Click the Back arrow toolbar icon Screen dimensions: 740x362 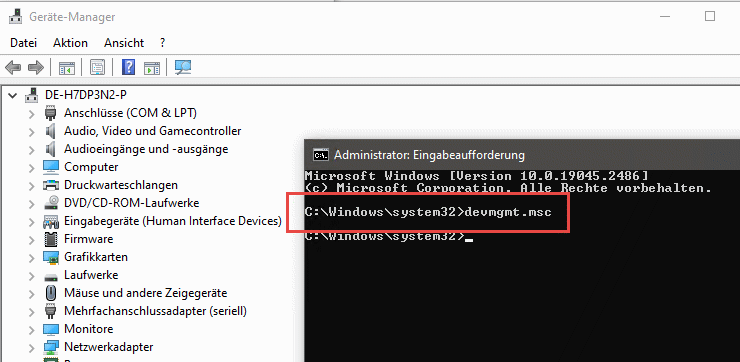(13, 67)
